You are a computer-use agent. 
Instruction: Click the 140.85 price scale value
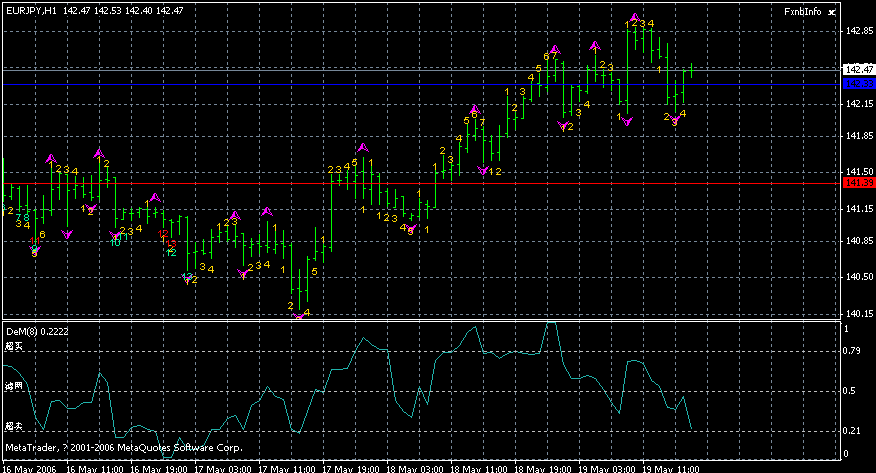pos(859,241)
